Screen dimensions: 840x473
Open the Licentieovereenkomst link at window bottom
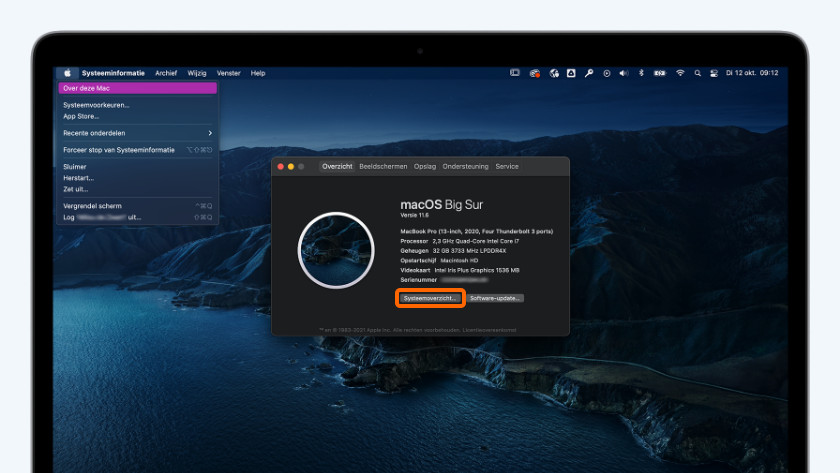pos(489,330)
